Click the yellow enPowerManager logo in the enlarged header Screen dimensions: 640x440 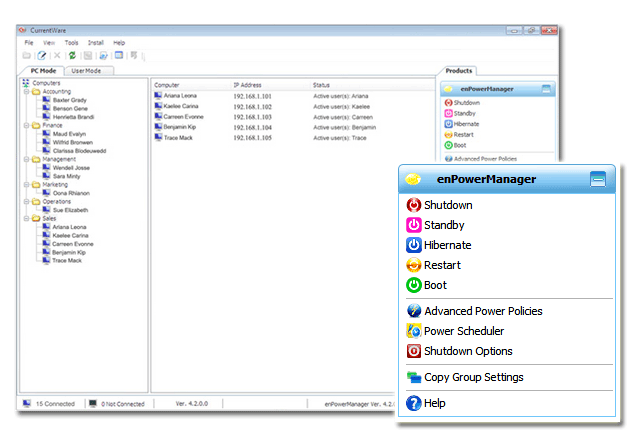coord(413,179)
